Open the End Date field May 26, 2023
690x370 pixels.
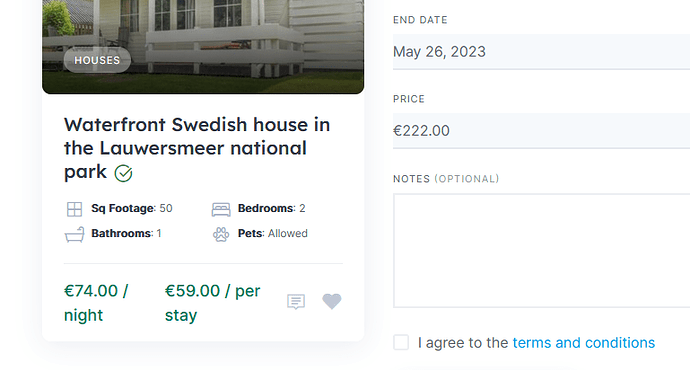pos(541,52)
